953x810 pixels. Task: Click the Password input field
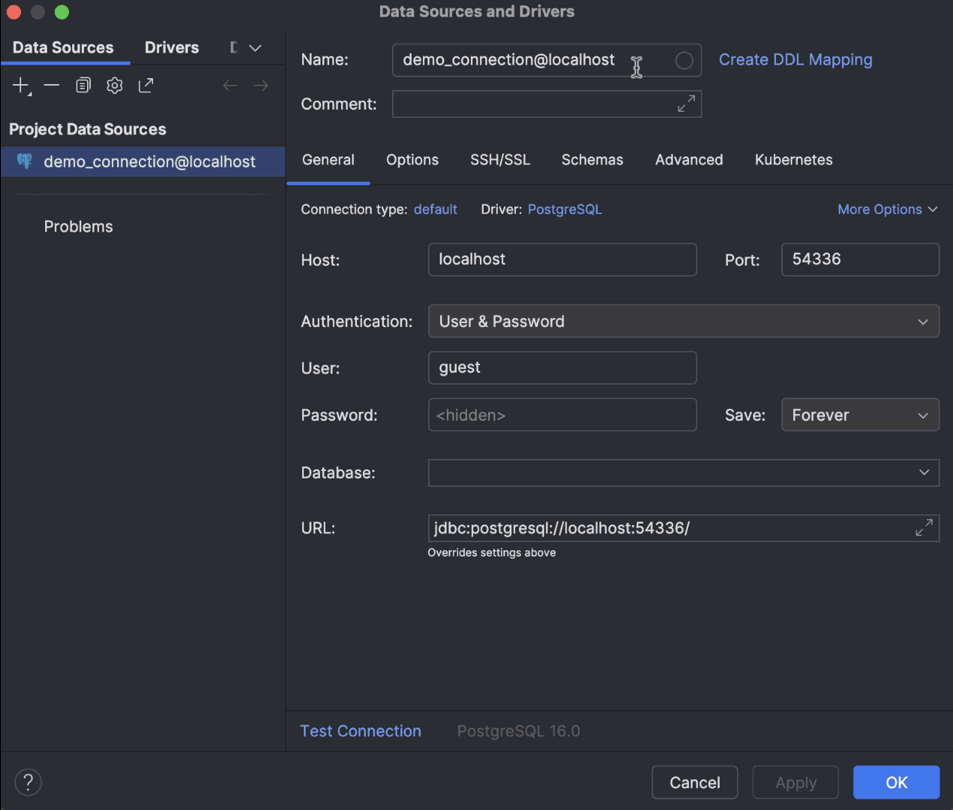[x=562, y=415]
